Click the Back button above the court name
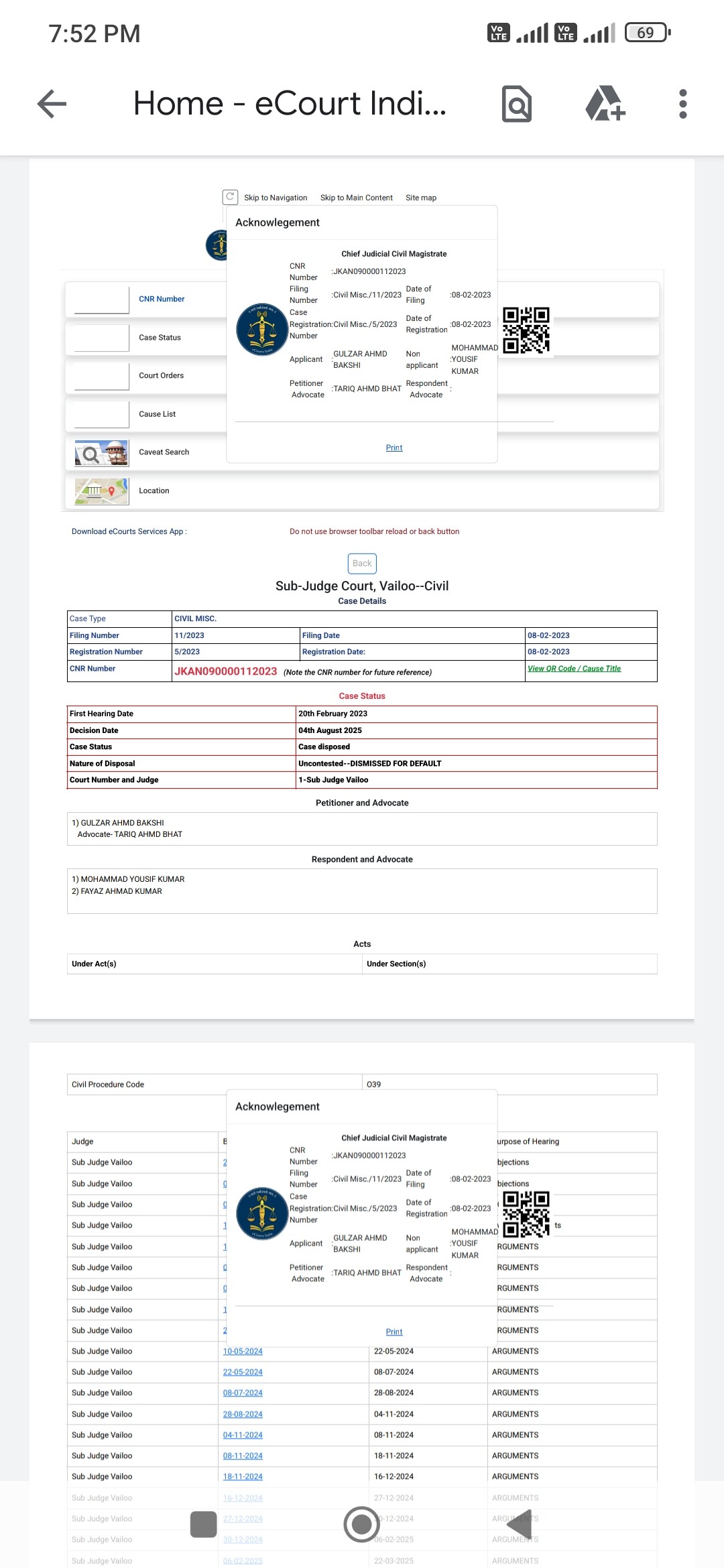Viewport: 724px width, 1568px height. pyautogui.click(x=362, y=564)
